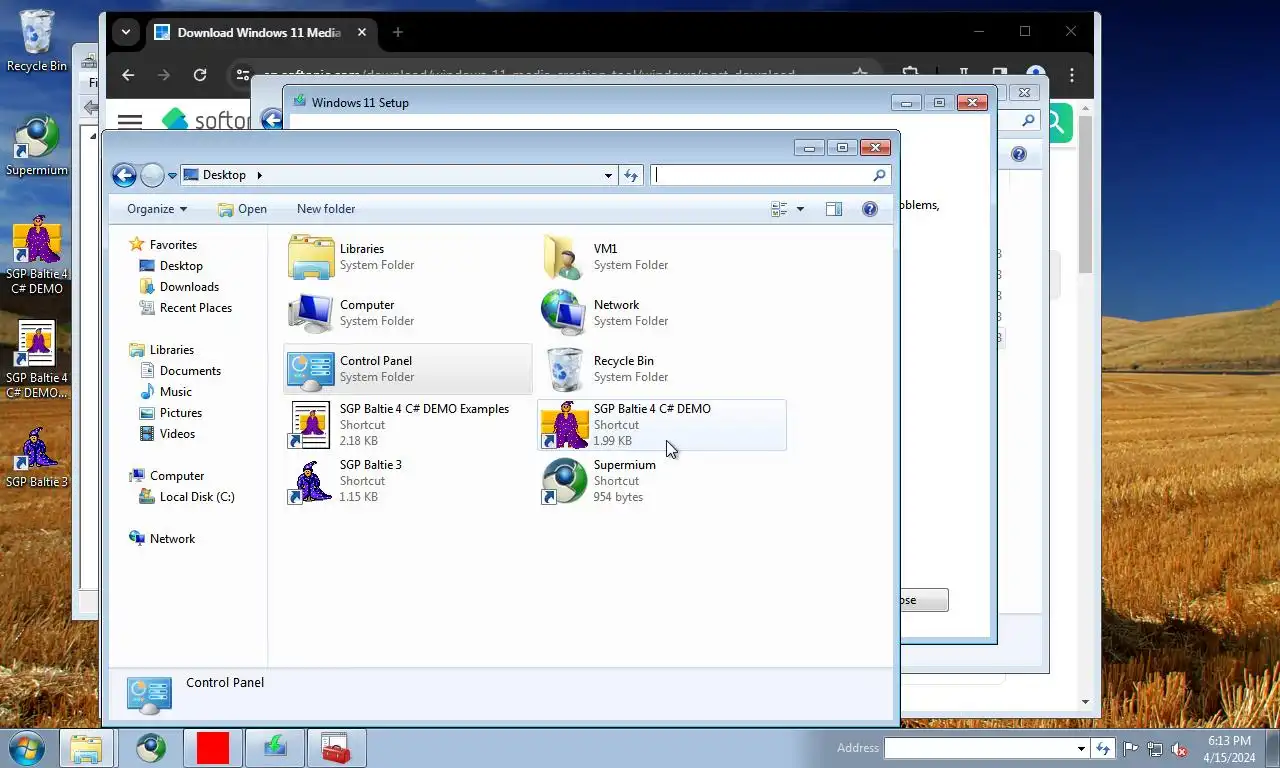
Task: Open Action Center flag in system tray
Action: tap(1131, 748)
